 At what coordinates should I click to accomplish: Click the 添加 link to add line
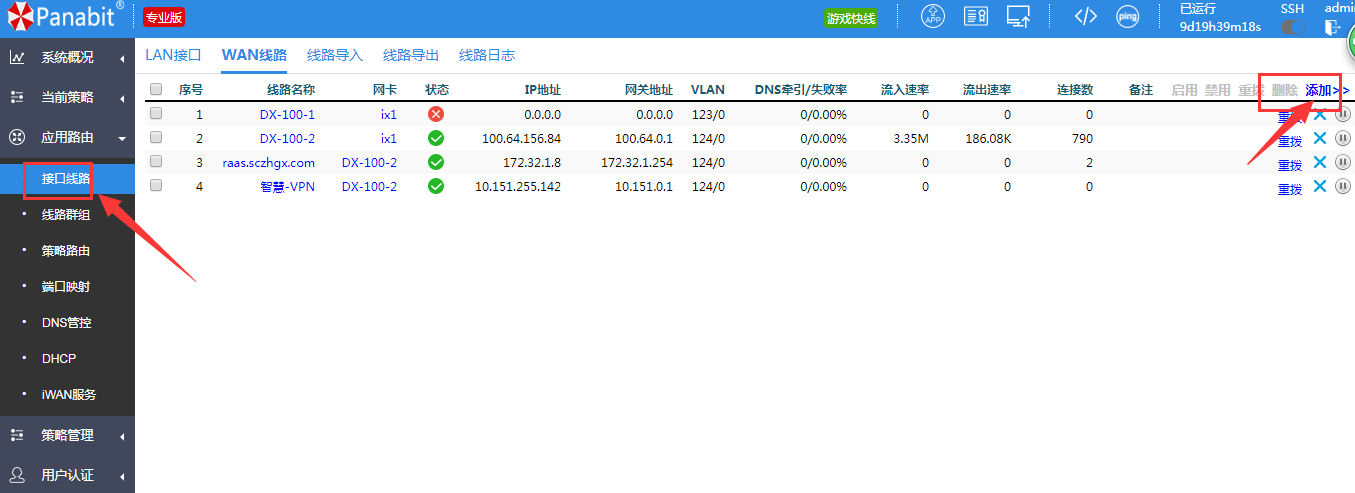(x=1319, y=90)
